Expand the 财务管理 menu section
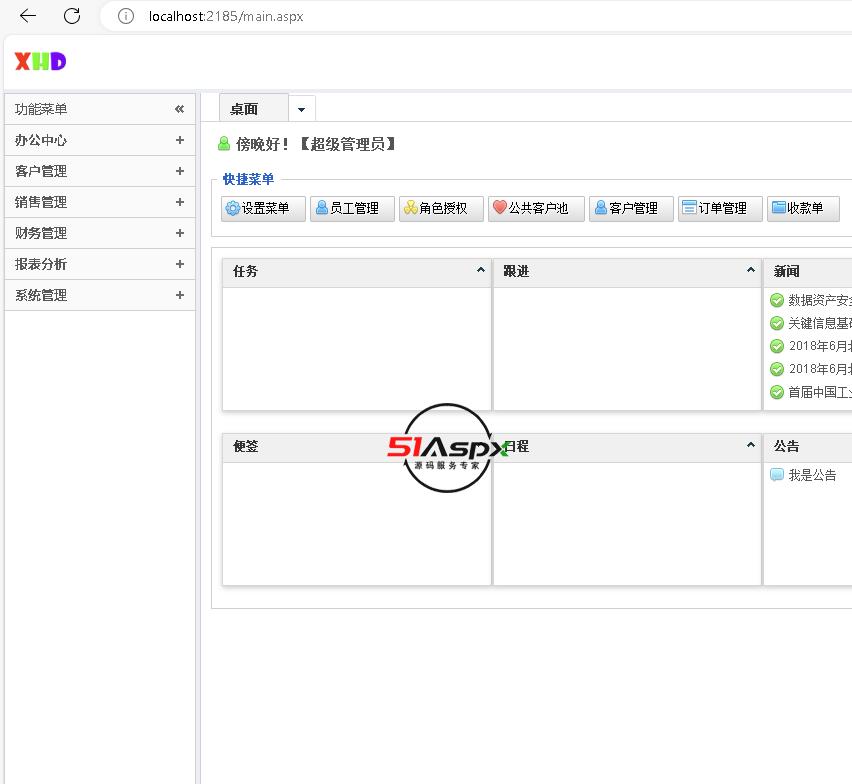Screen dimensions: 852x784 pos(180,233)
